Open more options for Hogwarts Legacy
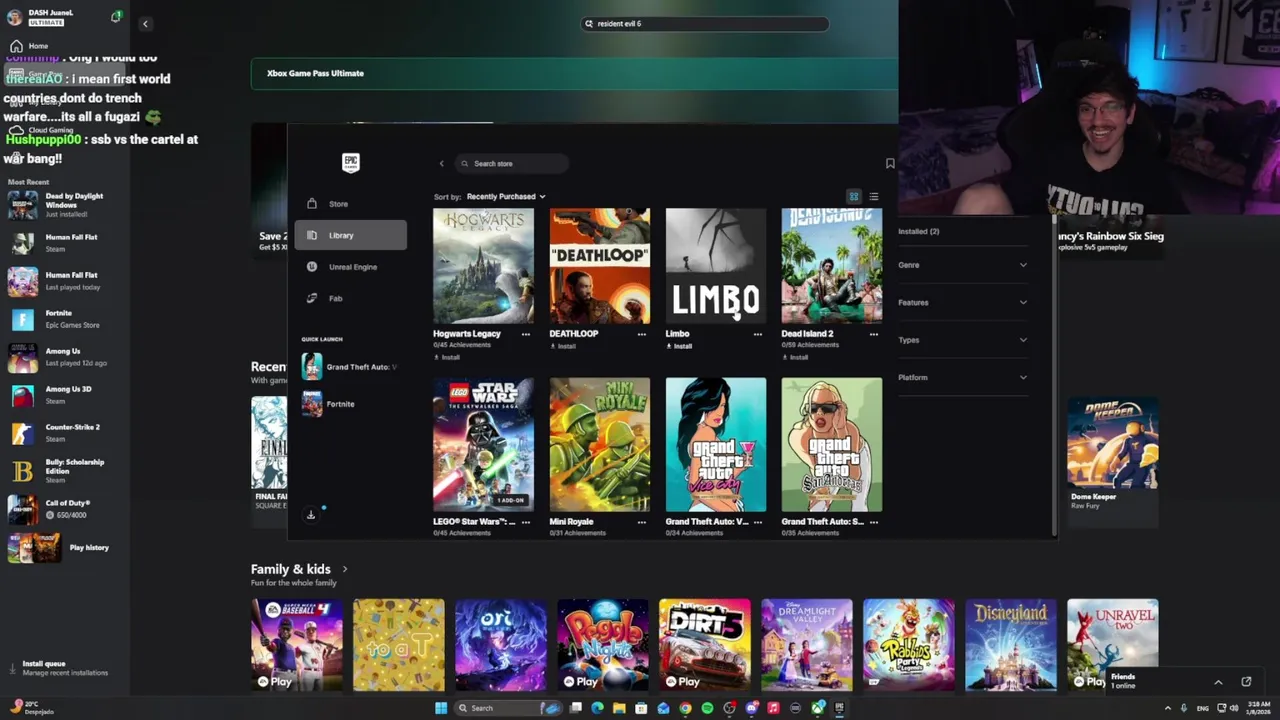This screenshot has width=1280, height=720. coord(526,334)
